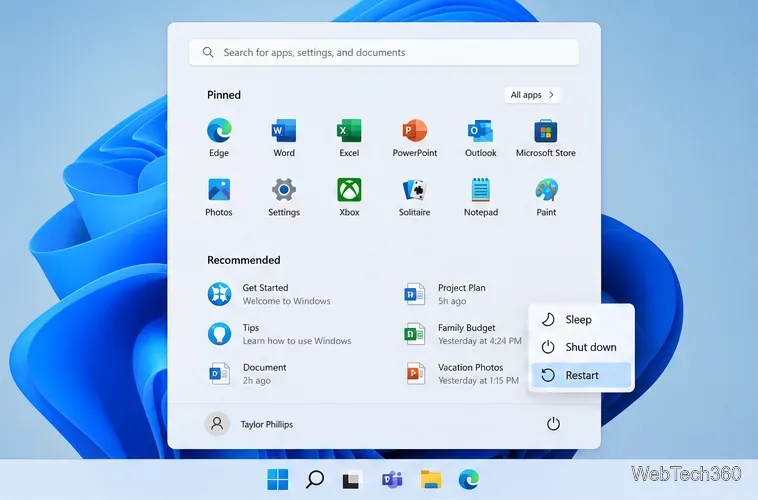Image resolution: width=758 pixels, height=500 pixels.
Task: Click the '2h ago' timestamp
Action: 257,381
